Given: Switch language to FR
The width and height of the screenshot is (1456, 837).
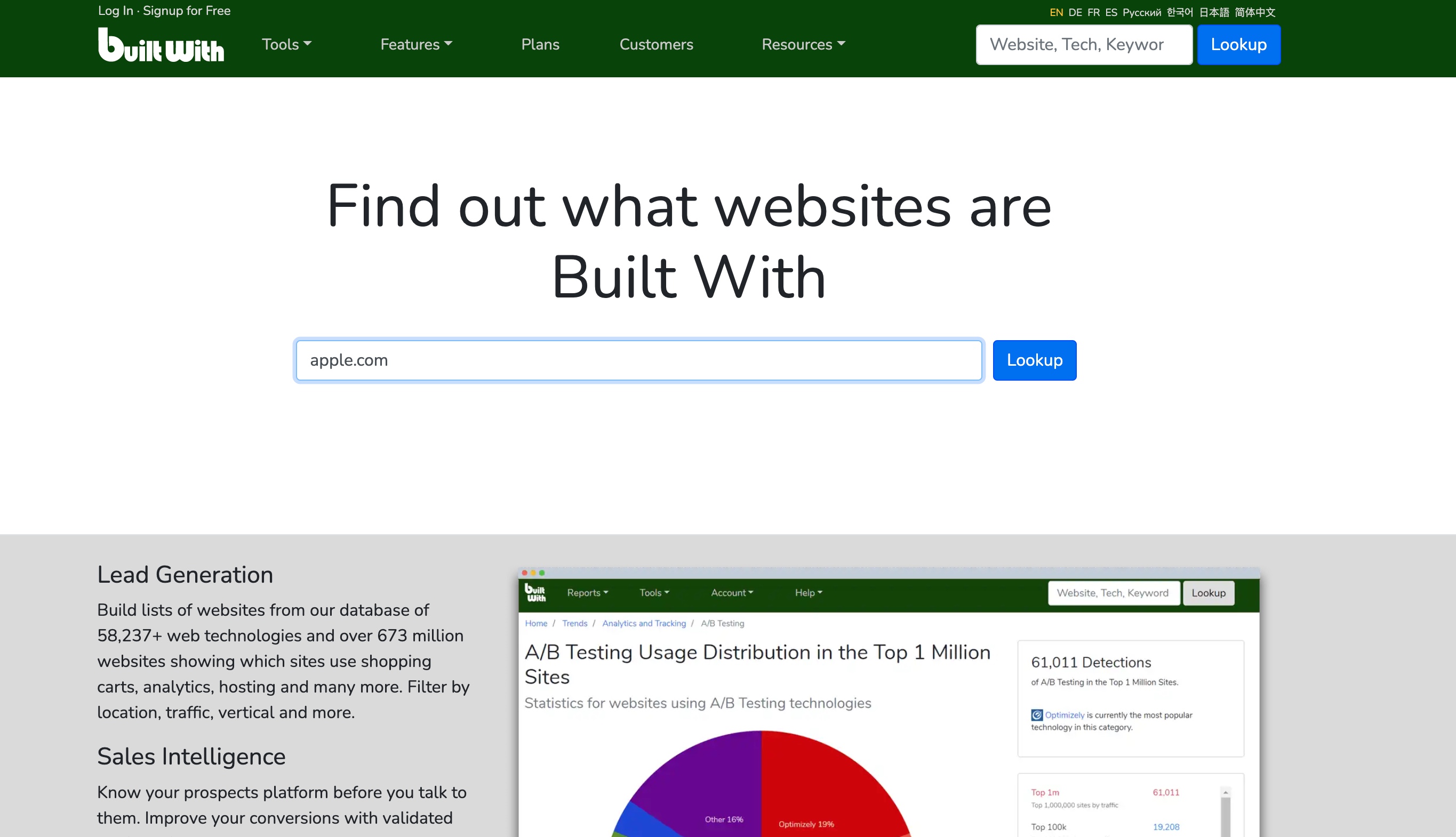Looking at the screenshot, I should (x=1093, y=13).
